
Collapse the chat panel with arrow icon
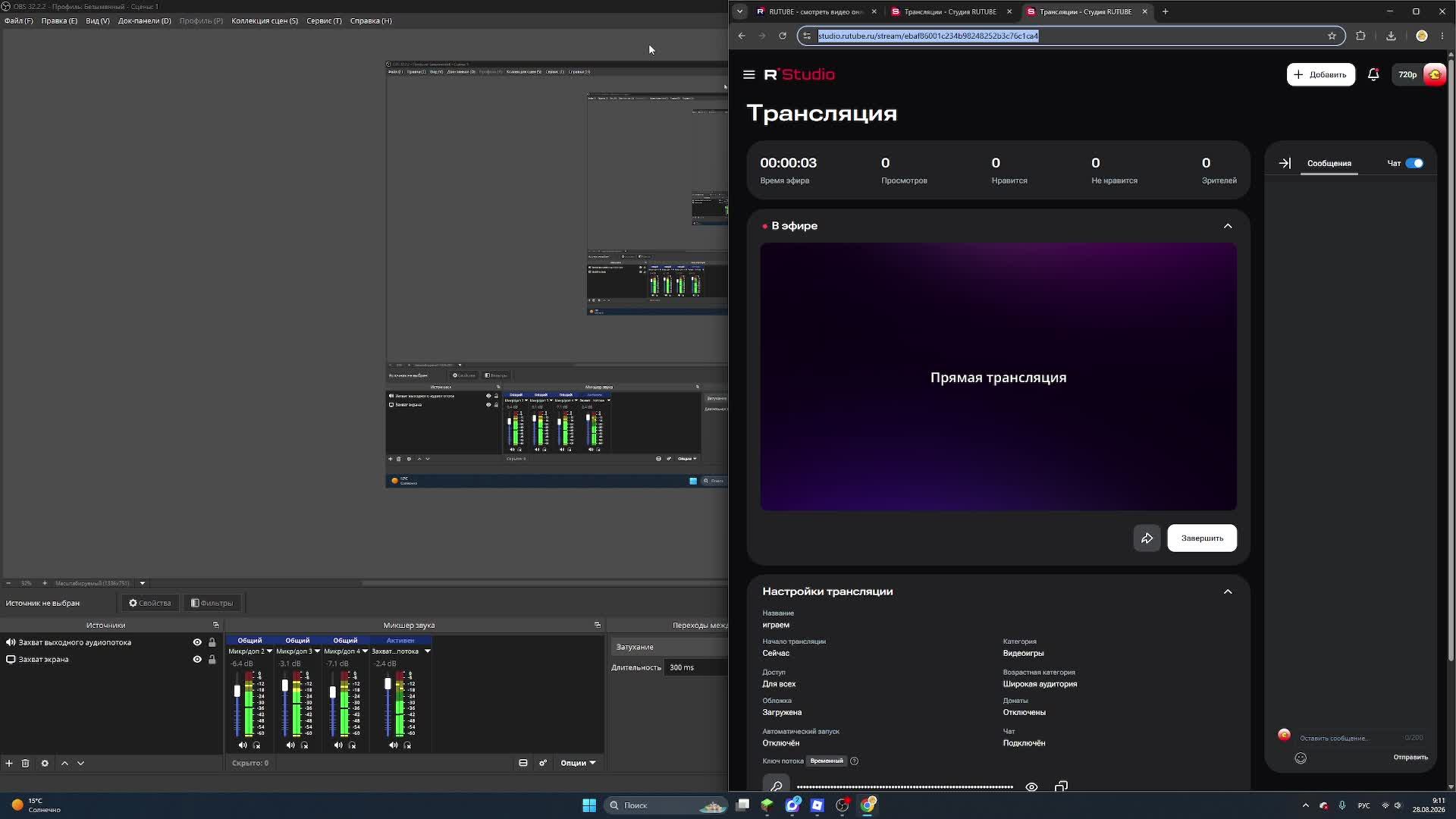[x=1285, y=163]
